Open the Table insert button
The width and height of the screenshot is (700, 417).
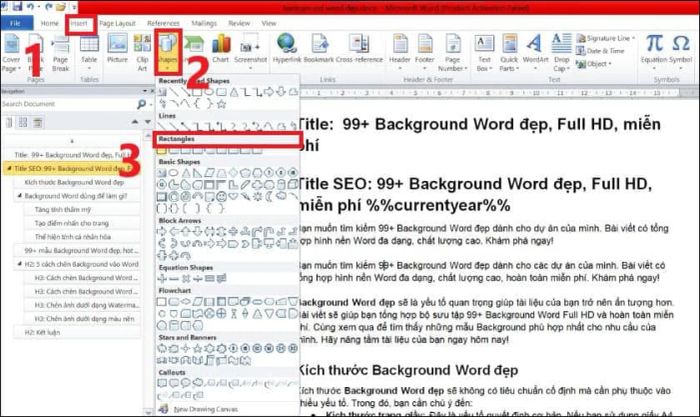pyautogui.click(x=89, y=53)
